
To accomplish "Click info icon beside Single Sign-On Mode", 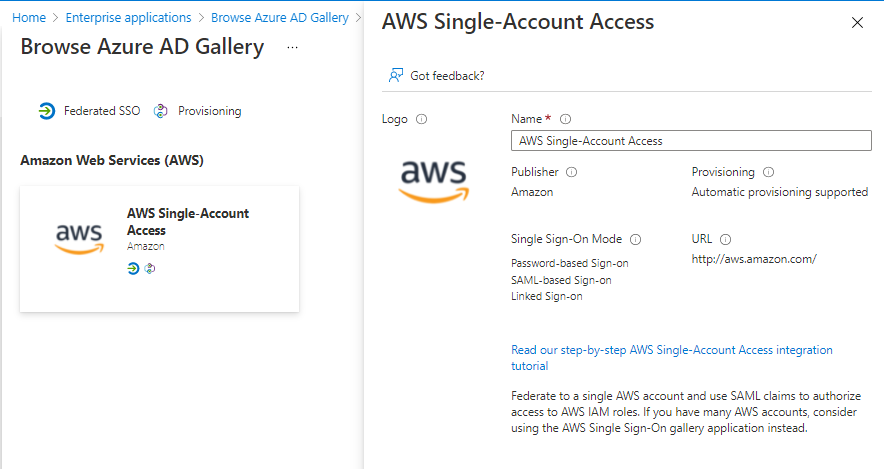I will point(635,239).
